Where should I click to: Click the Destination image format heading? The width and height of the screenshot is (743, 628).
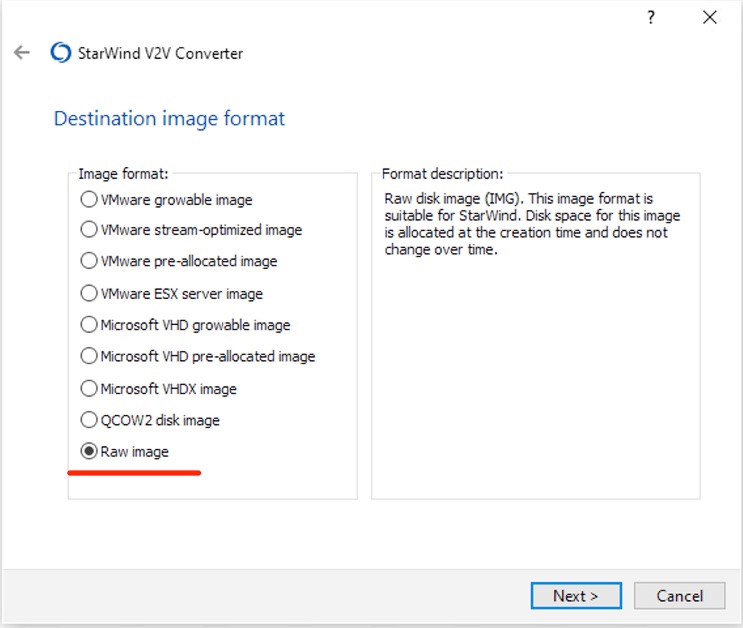[169, 119]
